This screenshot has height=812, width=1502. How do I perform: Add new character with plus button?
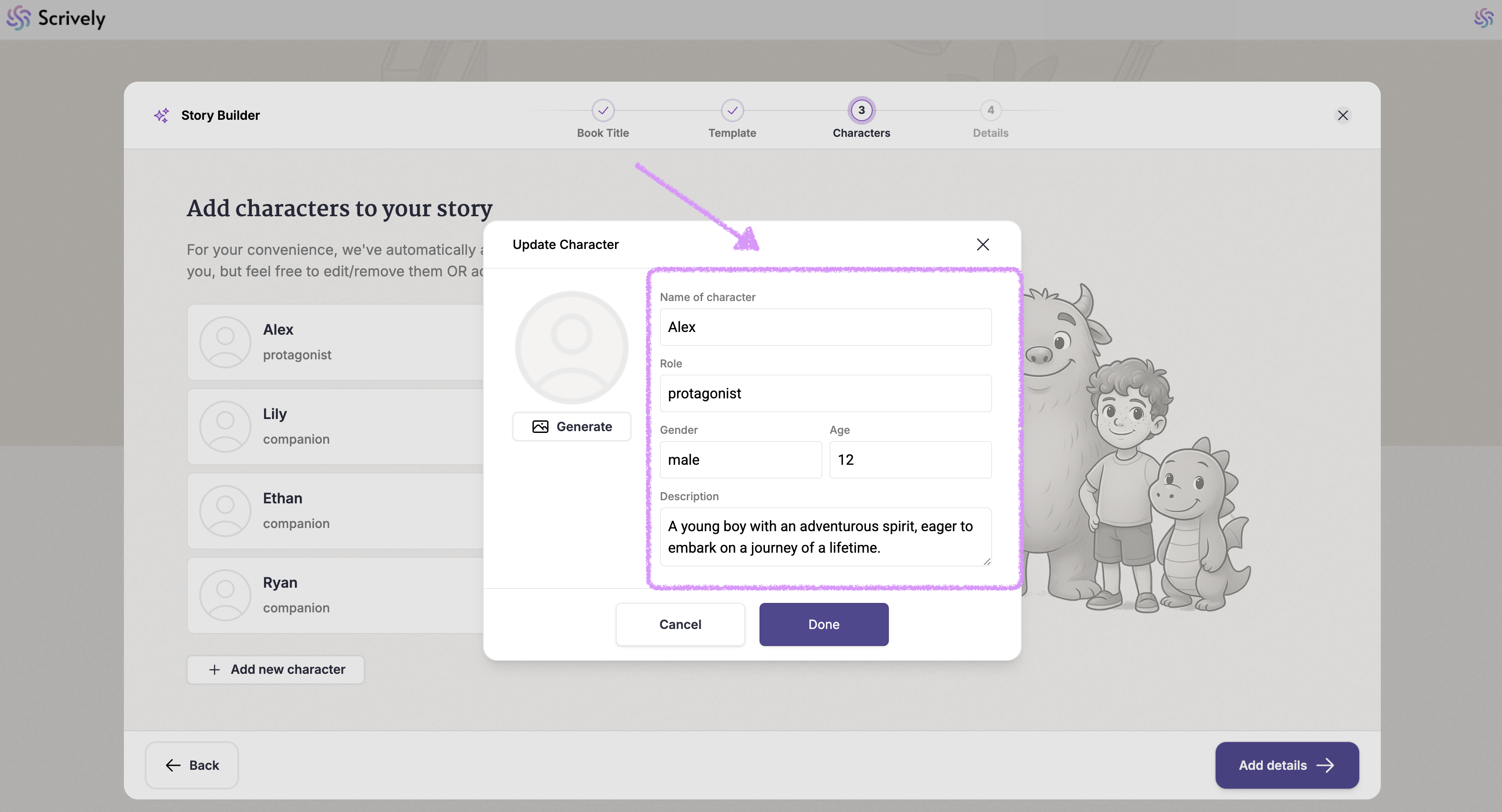click(276, 670)
